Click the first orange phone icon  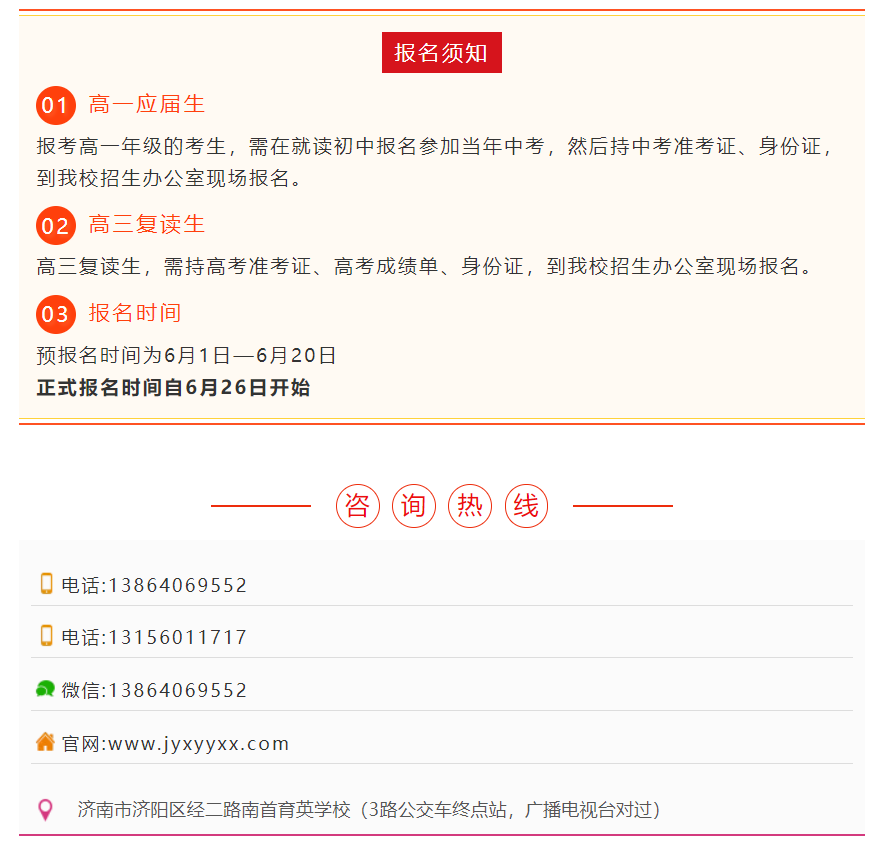pyautogui.click(x=46, y=584)
